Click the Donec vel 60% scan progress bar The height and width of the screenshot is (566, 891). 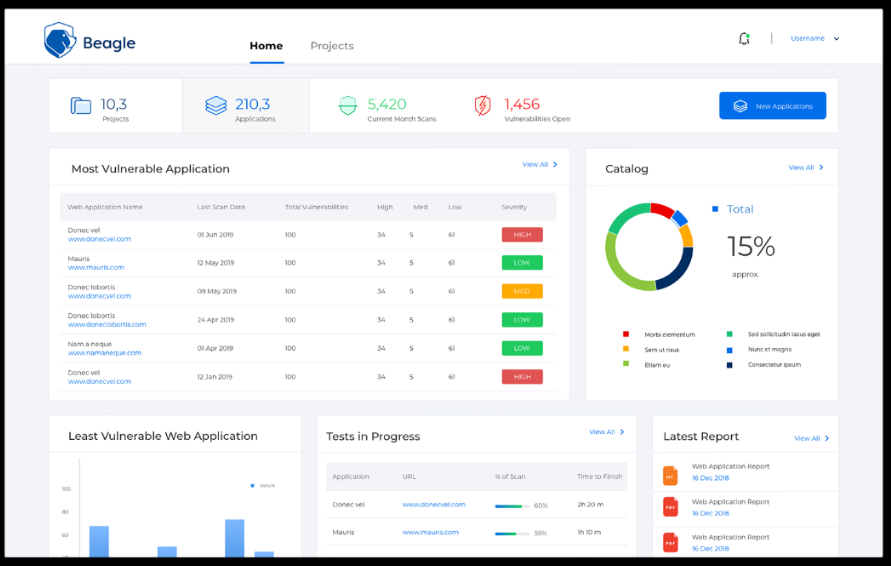pyautogui.click(x=513, y=506)
